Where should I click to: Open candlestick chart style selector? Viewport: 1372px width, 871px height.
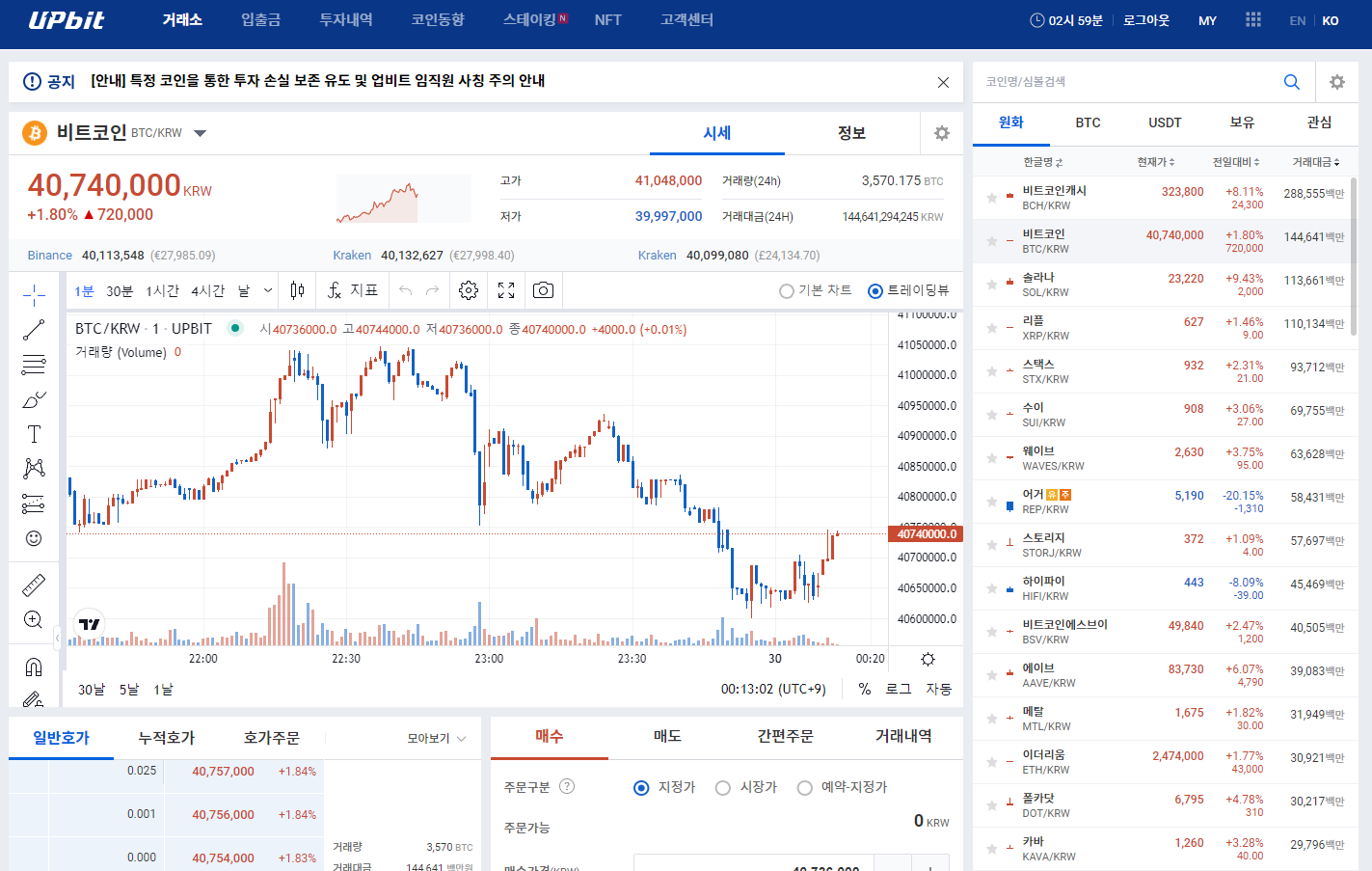click(297, 290)
